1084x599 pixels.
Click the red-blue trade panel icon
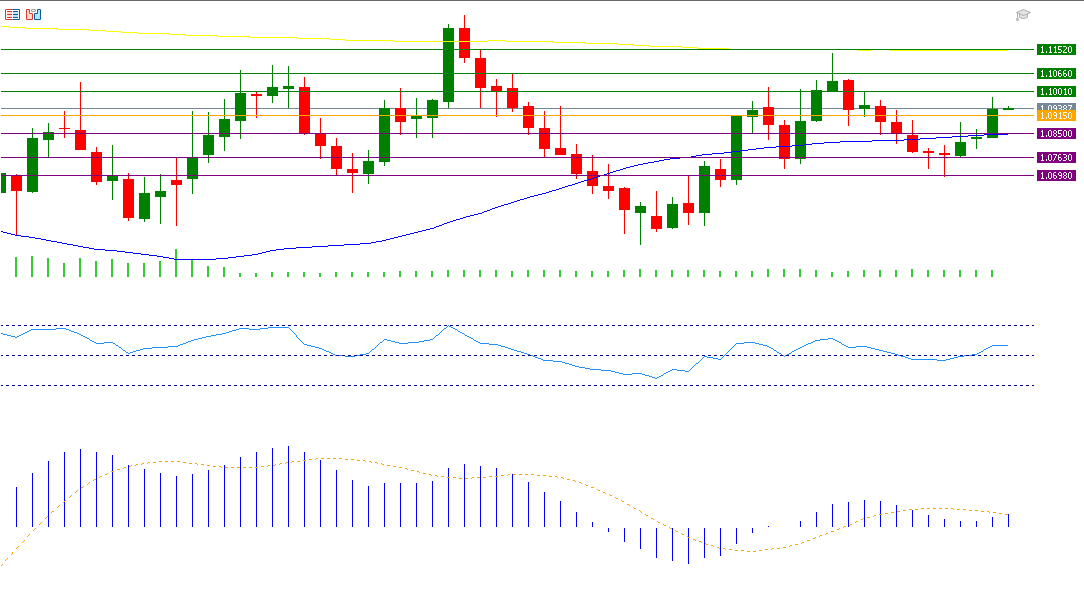34,14
